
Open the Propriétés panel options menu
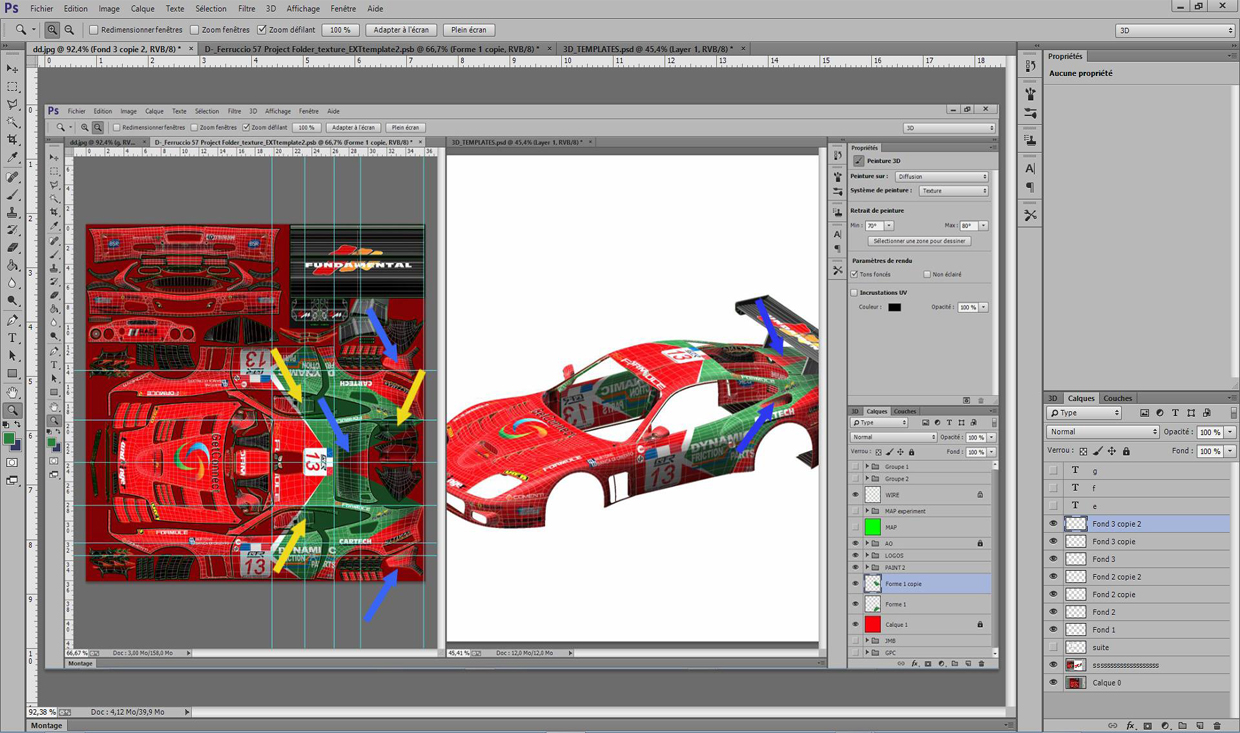(1232, 56)
